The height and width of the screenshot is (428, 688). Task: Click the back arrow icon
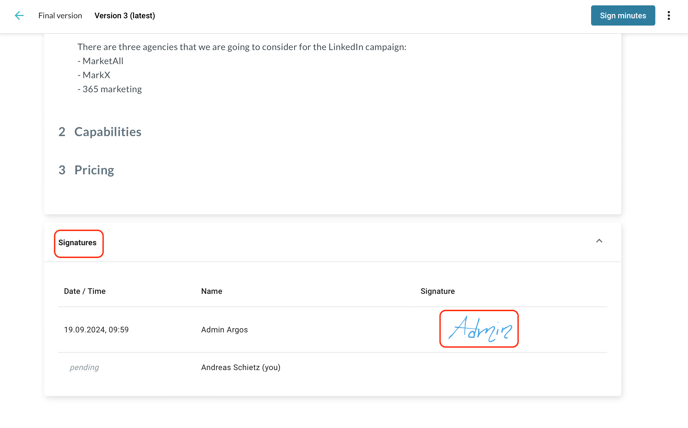click(x=19, y=16)
